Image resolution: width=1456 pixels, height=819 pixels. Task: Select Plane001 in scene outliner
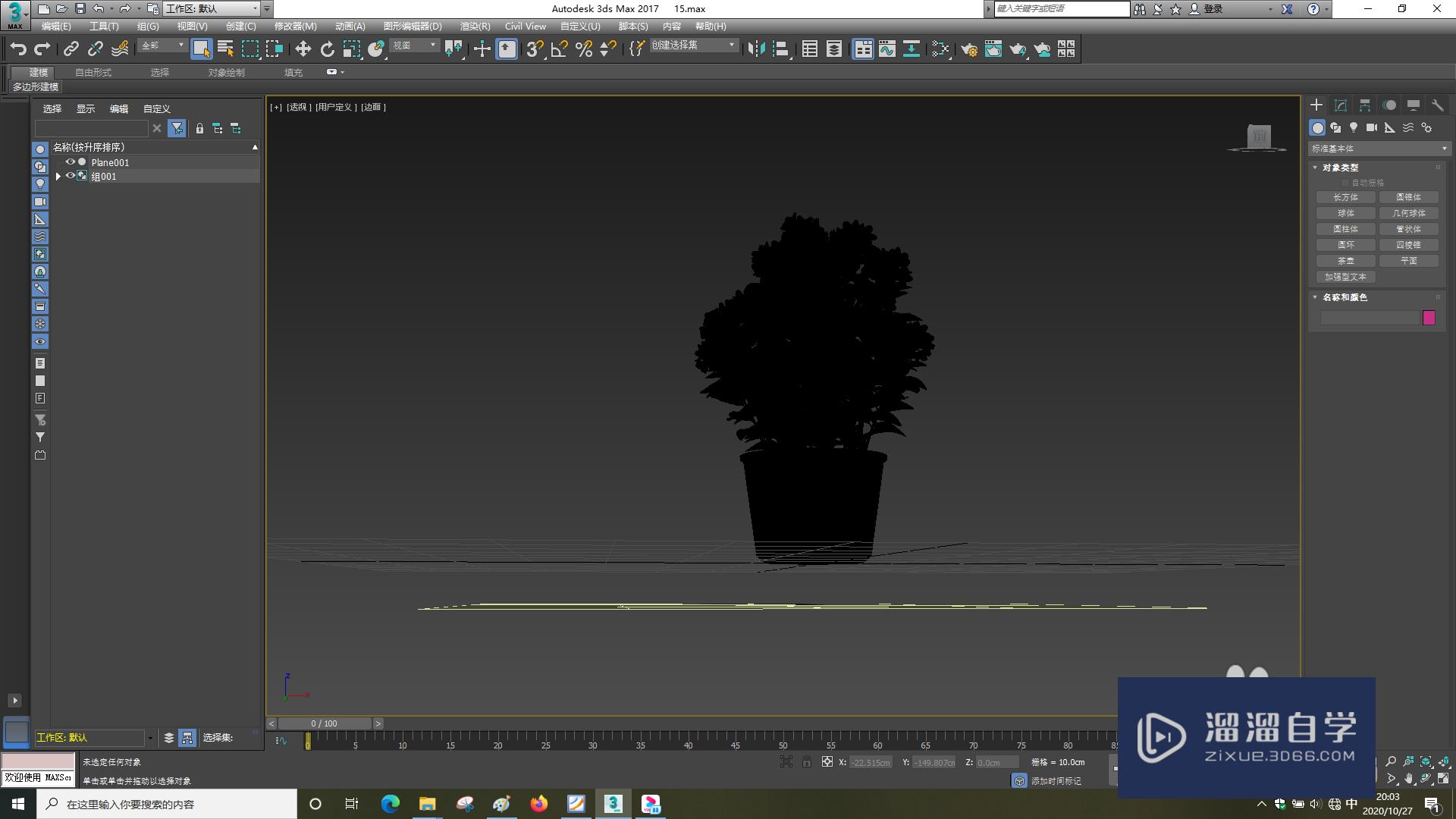tap(109, 161)
